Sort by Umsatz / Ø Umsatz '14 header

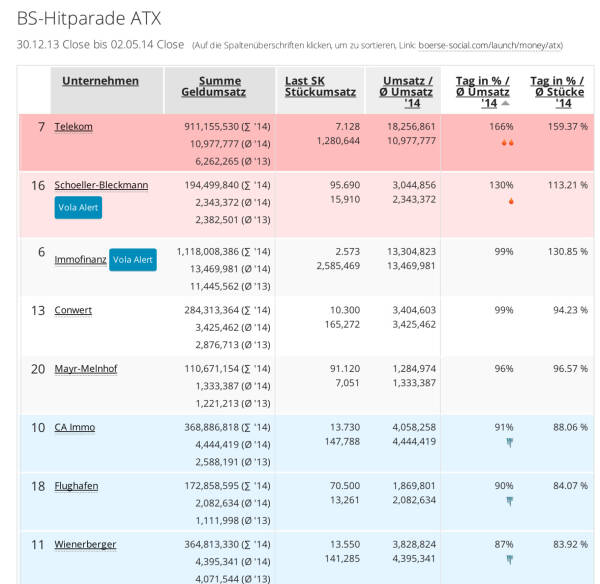coord(406,92)
